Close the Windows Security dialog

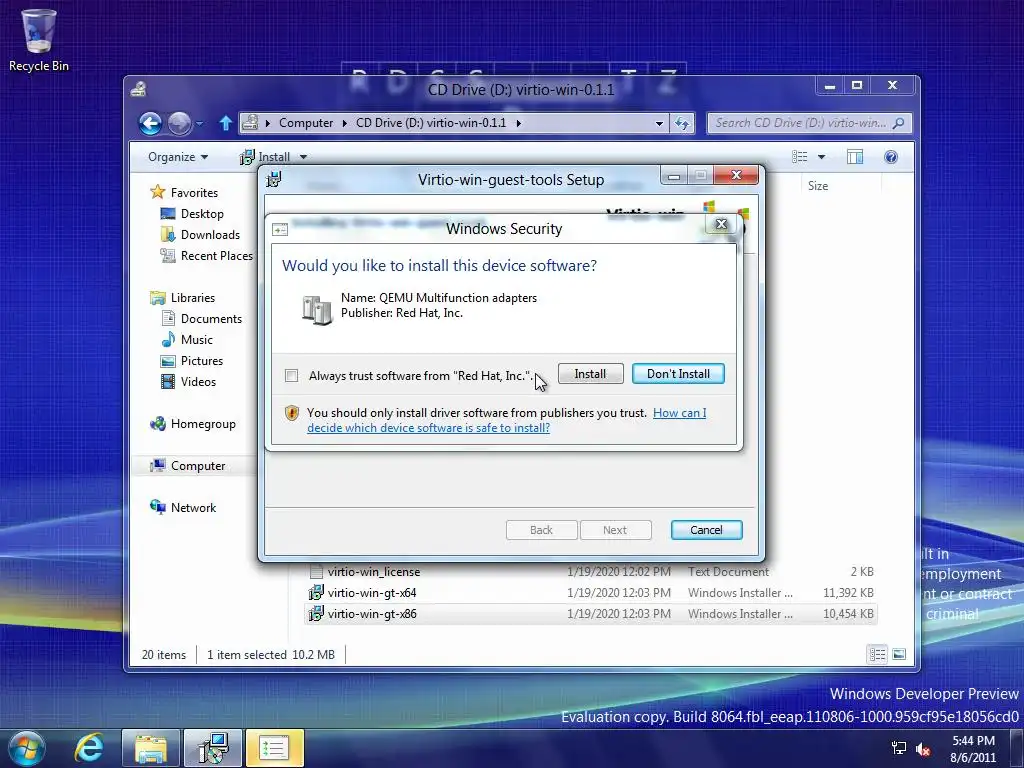coord(721,224)
